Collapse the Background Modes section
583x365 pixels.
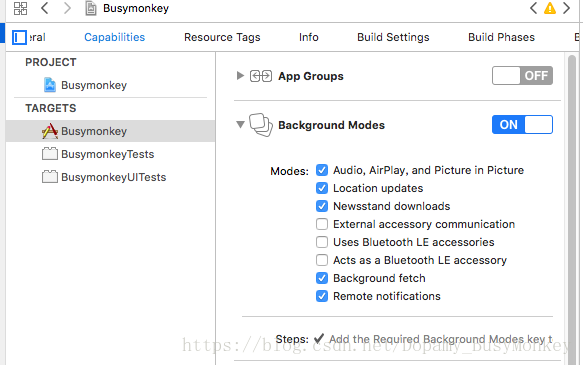tap(240, 125)
